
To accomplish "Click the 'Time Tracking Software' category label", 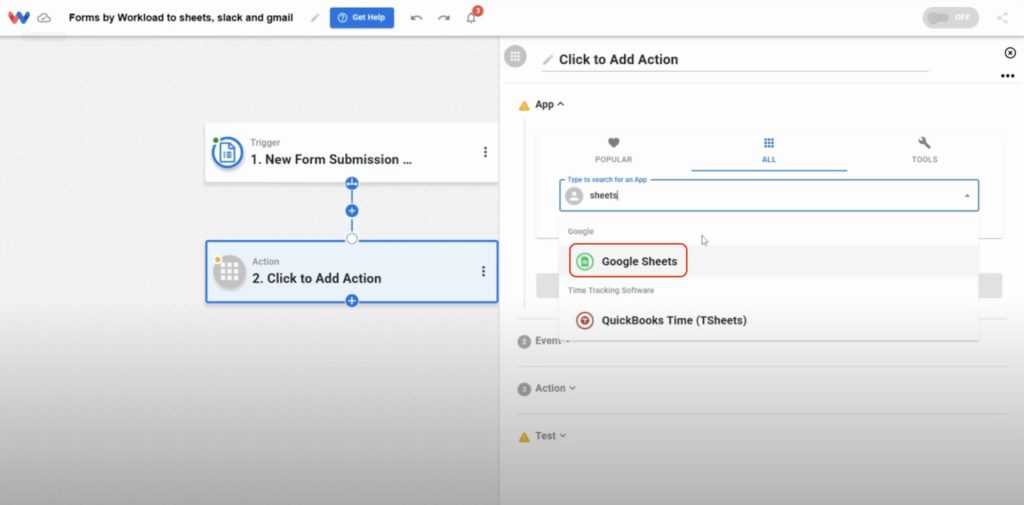I will (x=611, y=290).
